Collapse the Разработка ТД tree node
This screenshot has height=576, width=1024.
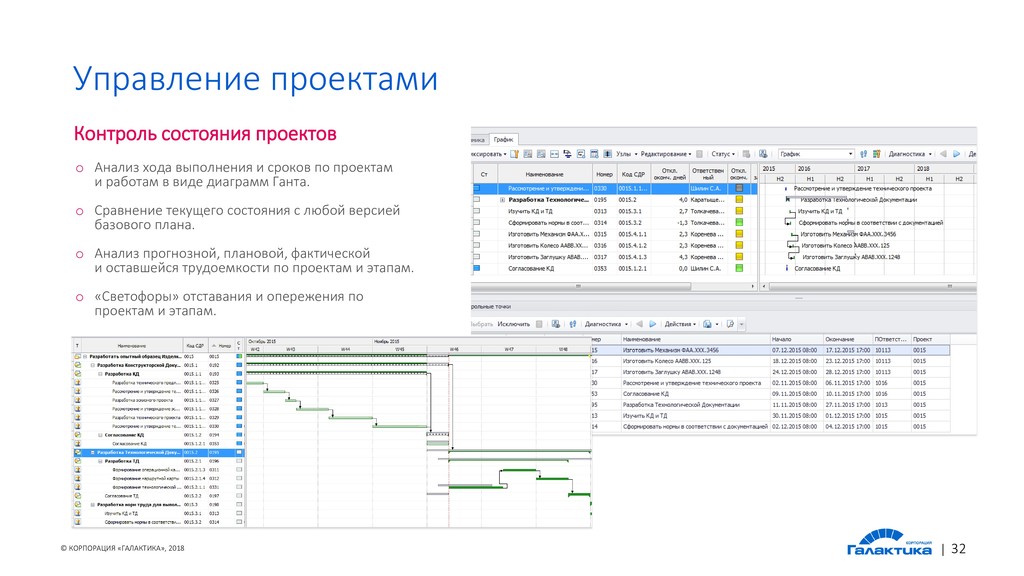(x=101, y=461)
